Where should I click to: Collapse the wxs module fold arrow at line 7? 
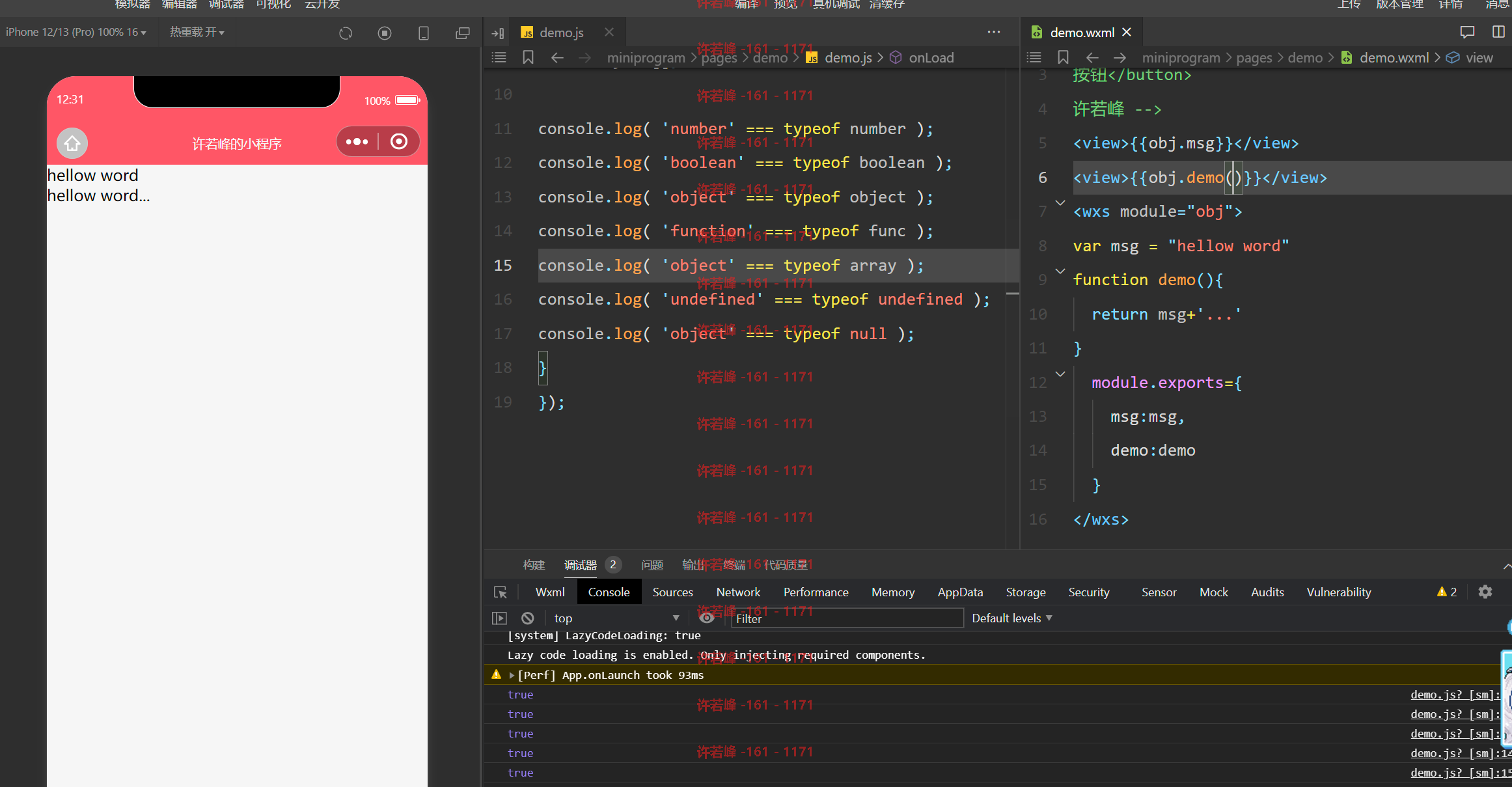pyautogui.click(x=1060, y=202)
